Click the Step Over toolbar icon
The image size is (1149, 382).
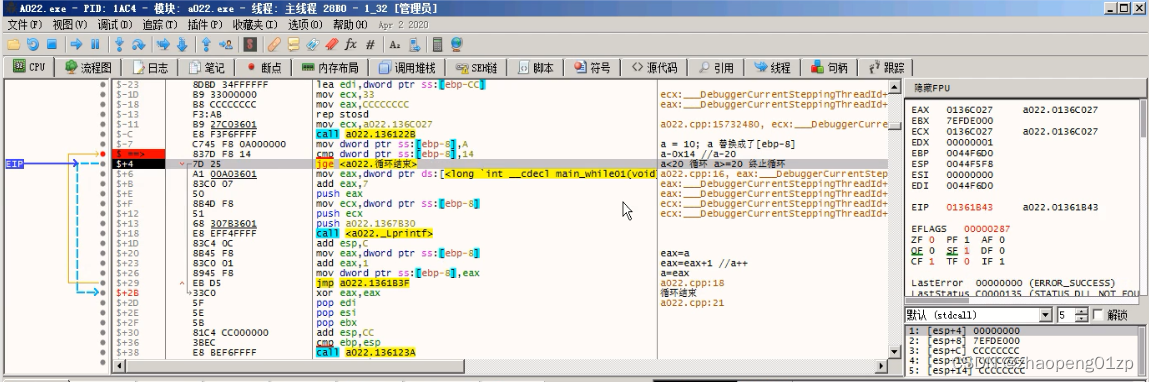tap(138, 44)
